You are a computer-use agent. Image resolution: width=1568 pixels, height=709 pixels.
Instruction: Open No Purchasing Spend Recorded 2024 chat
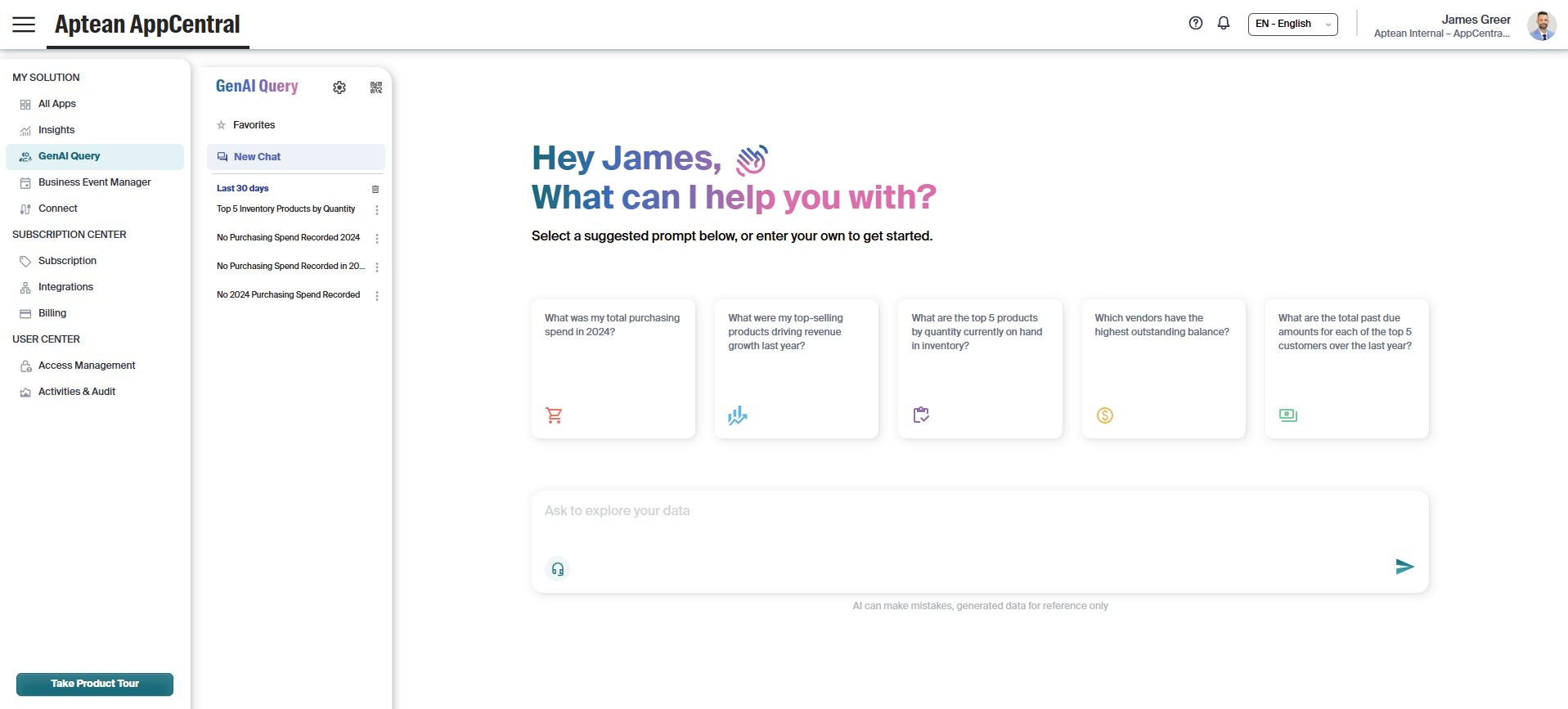(x=288, y=238)
